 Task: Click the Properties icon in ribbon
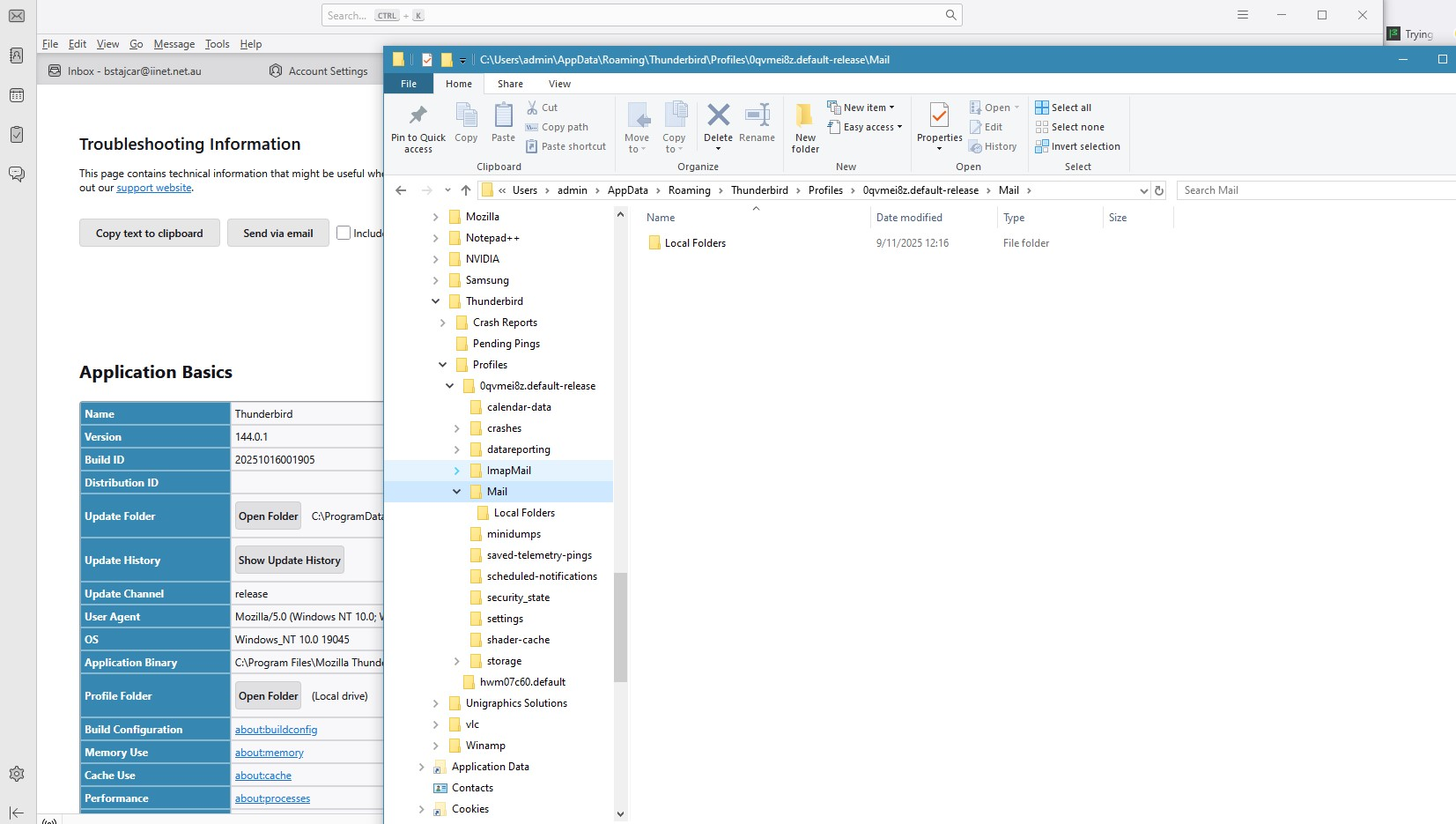(x=939, y=116)
